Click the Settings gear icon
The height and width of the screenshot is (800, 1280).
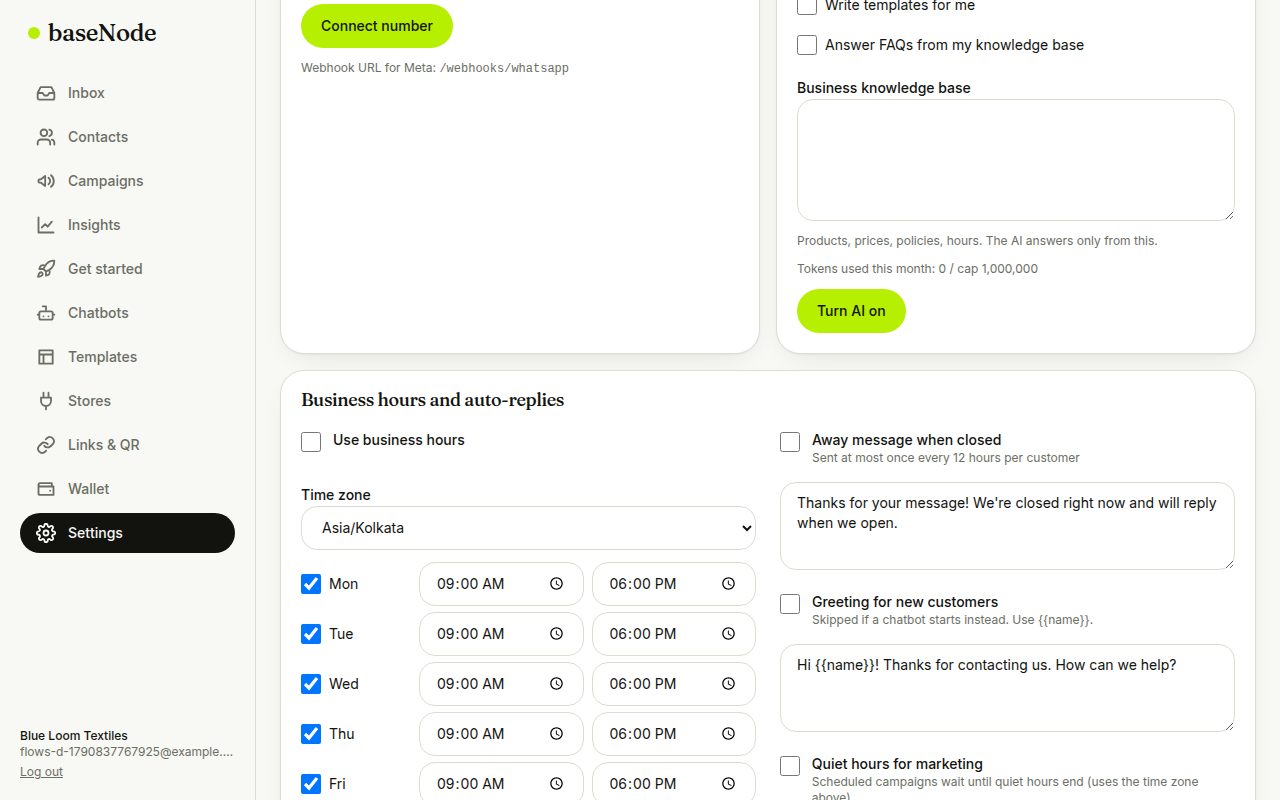[46, 533]
